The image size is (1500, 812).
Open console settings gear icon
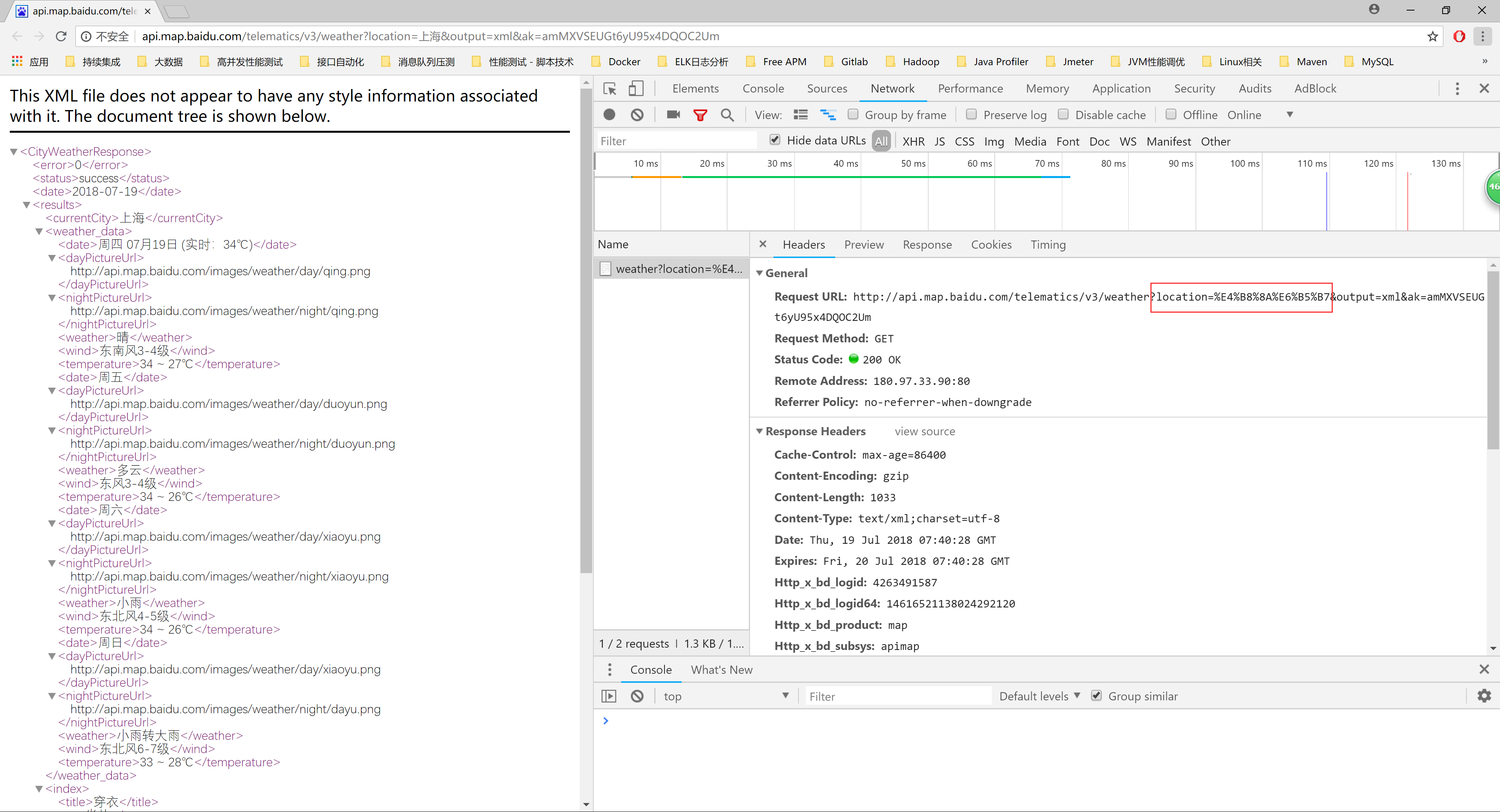1484,696
